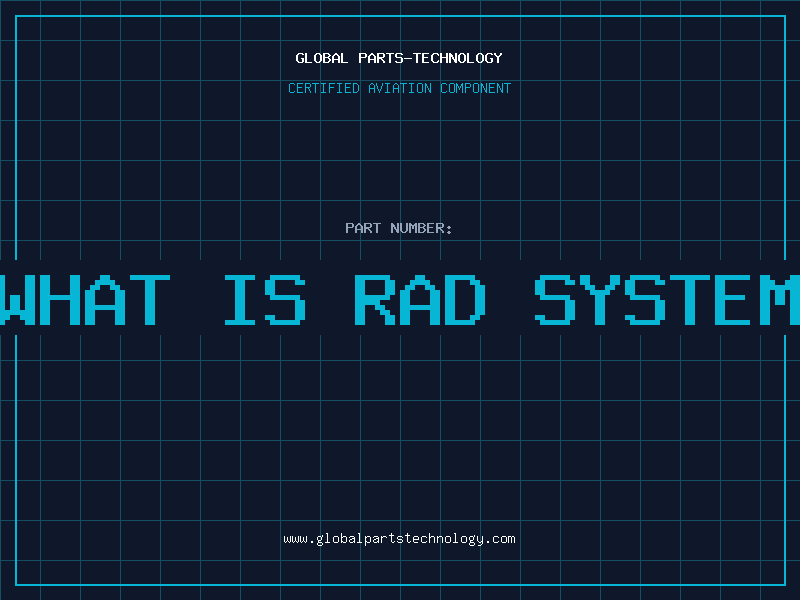Click the PART NUMBER: label
800x600 pixels.
(x=399, y=228)
